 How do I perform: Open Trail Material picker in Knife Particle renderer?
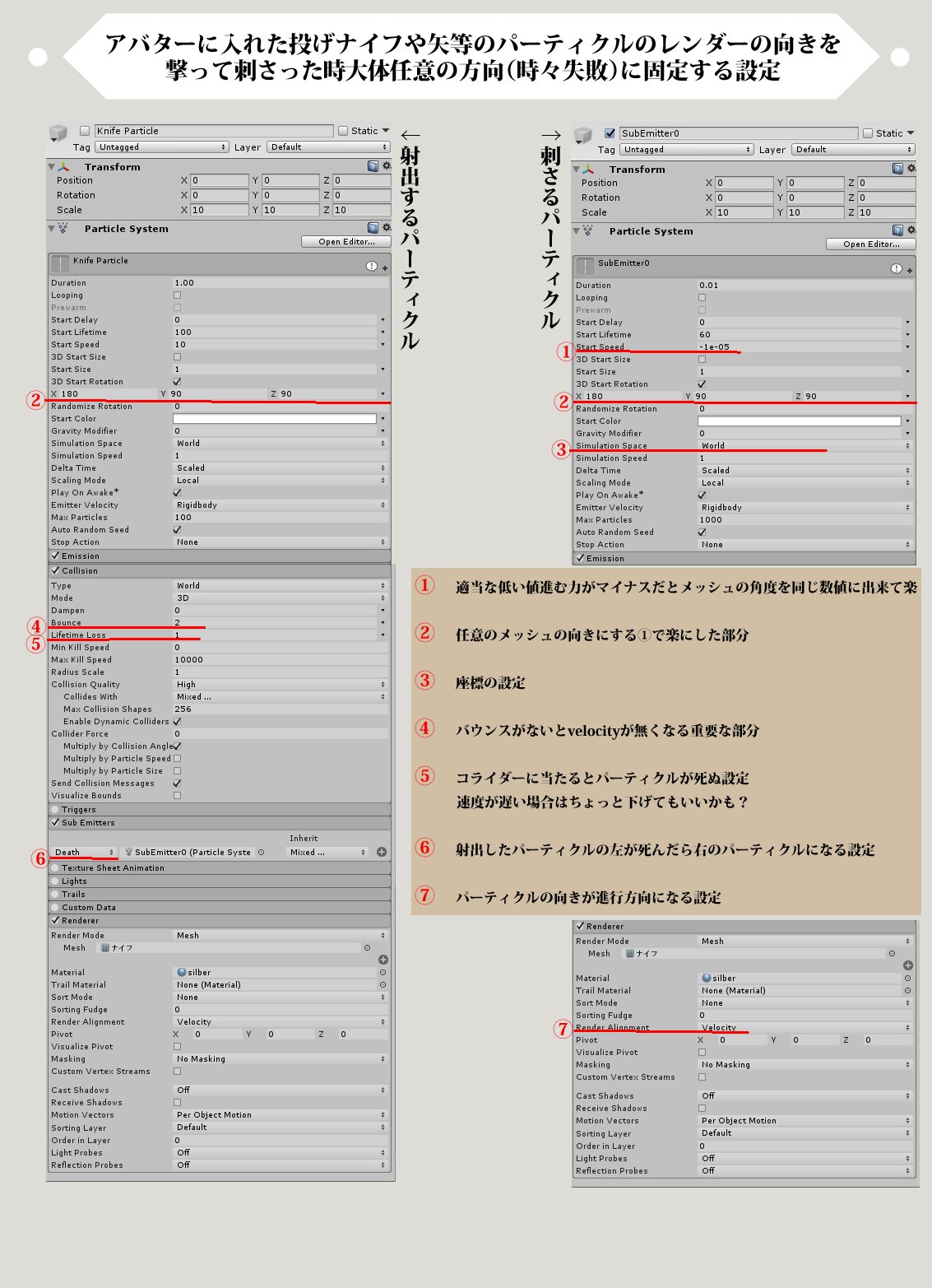383,984
